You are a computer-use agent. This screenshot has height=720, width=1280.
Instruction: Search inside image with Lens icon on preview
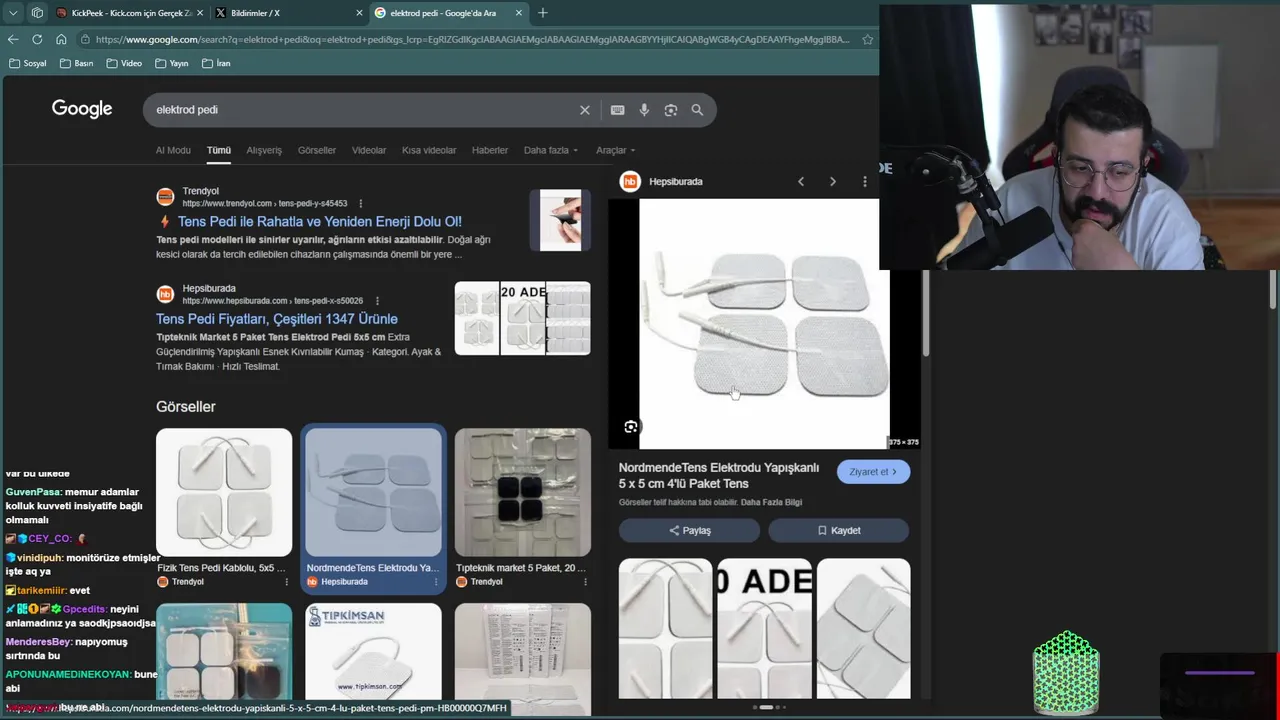[x=631, y=427]
